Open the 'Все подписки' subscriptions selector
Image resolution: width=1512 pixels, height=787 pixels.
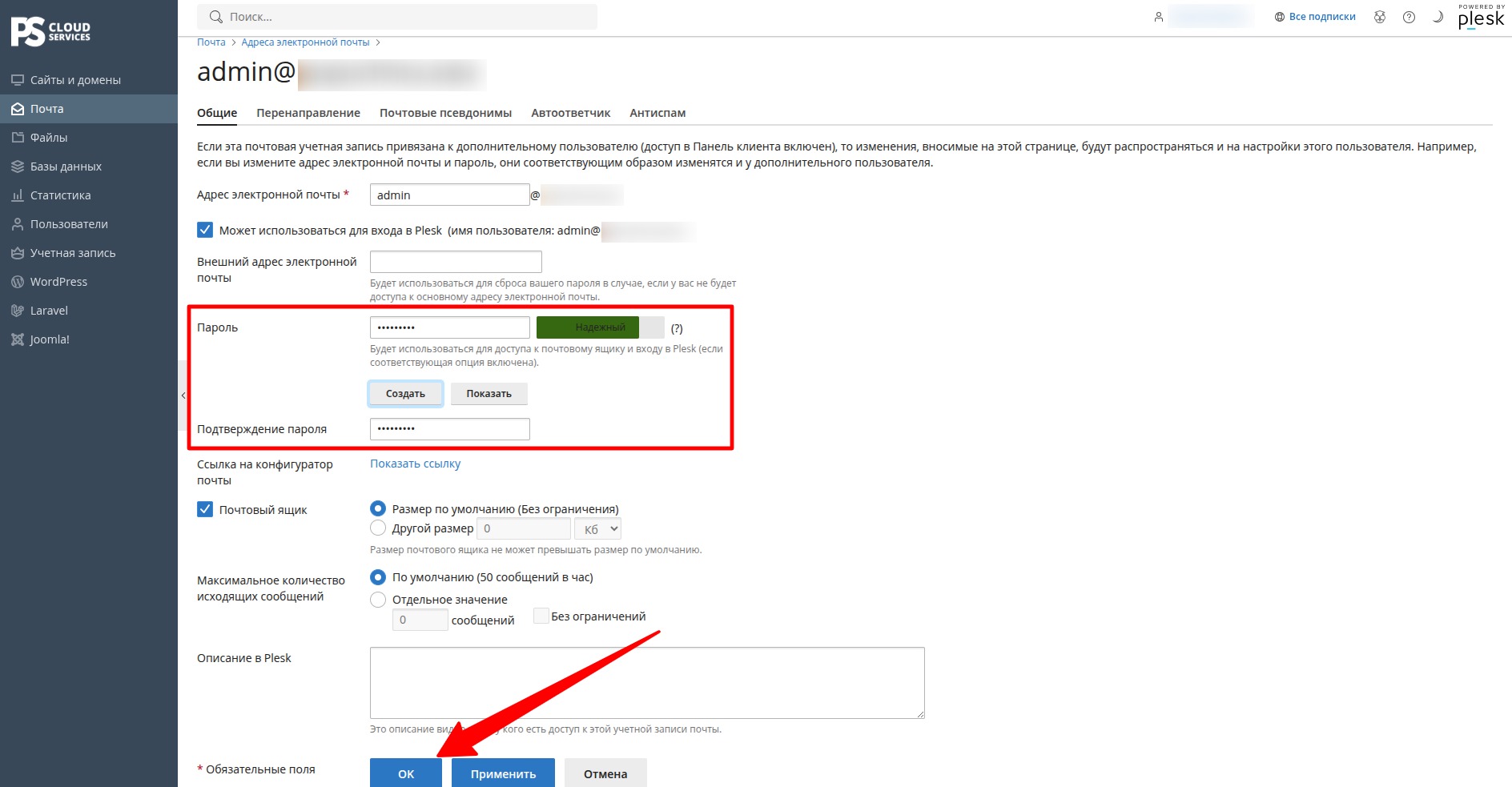pyautogui.click(x=1315, y=17)
